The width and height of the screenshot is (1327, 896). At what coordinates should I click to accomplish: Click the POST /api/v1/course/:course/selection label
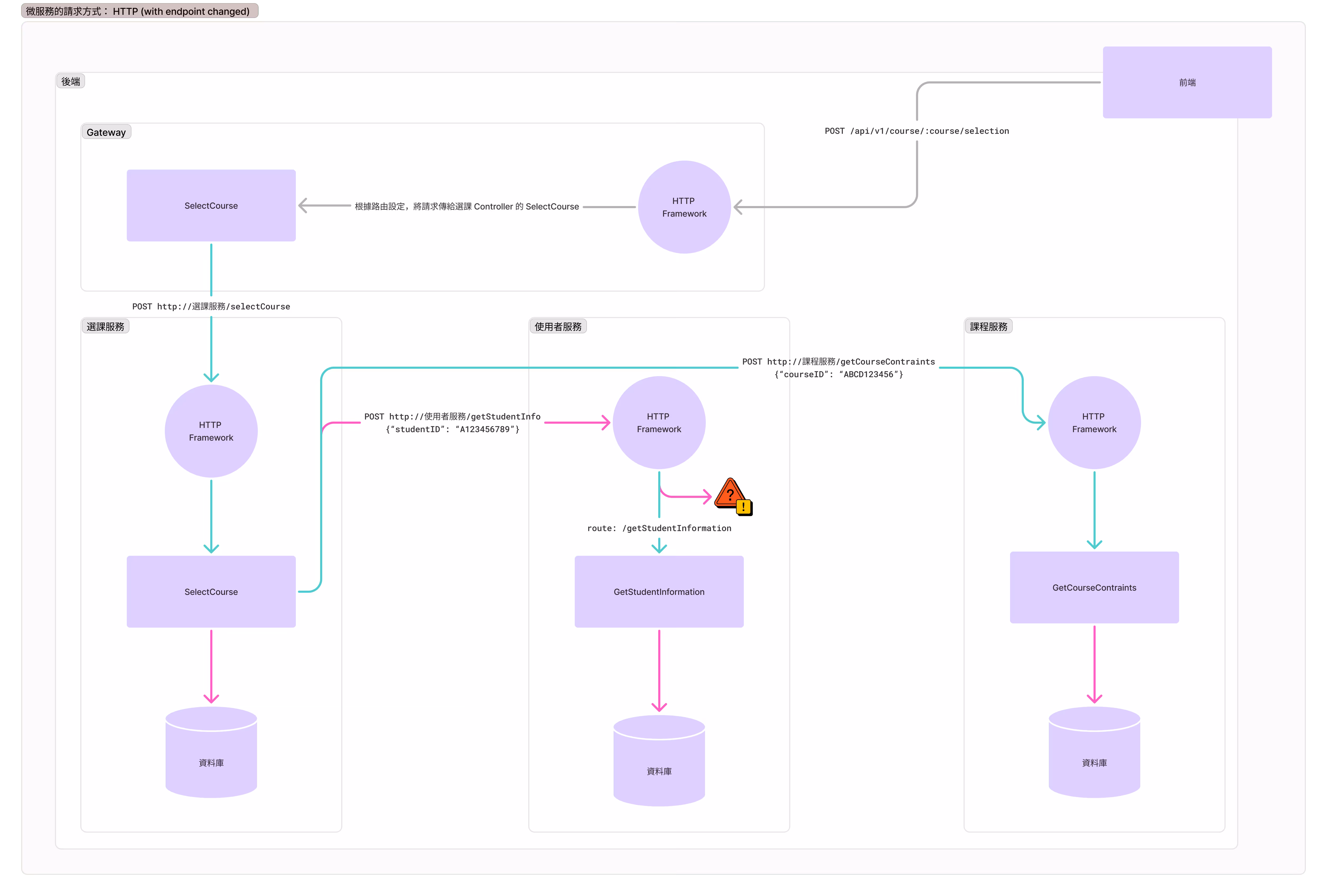(x=917, y=131)
